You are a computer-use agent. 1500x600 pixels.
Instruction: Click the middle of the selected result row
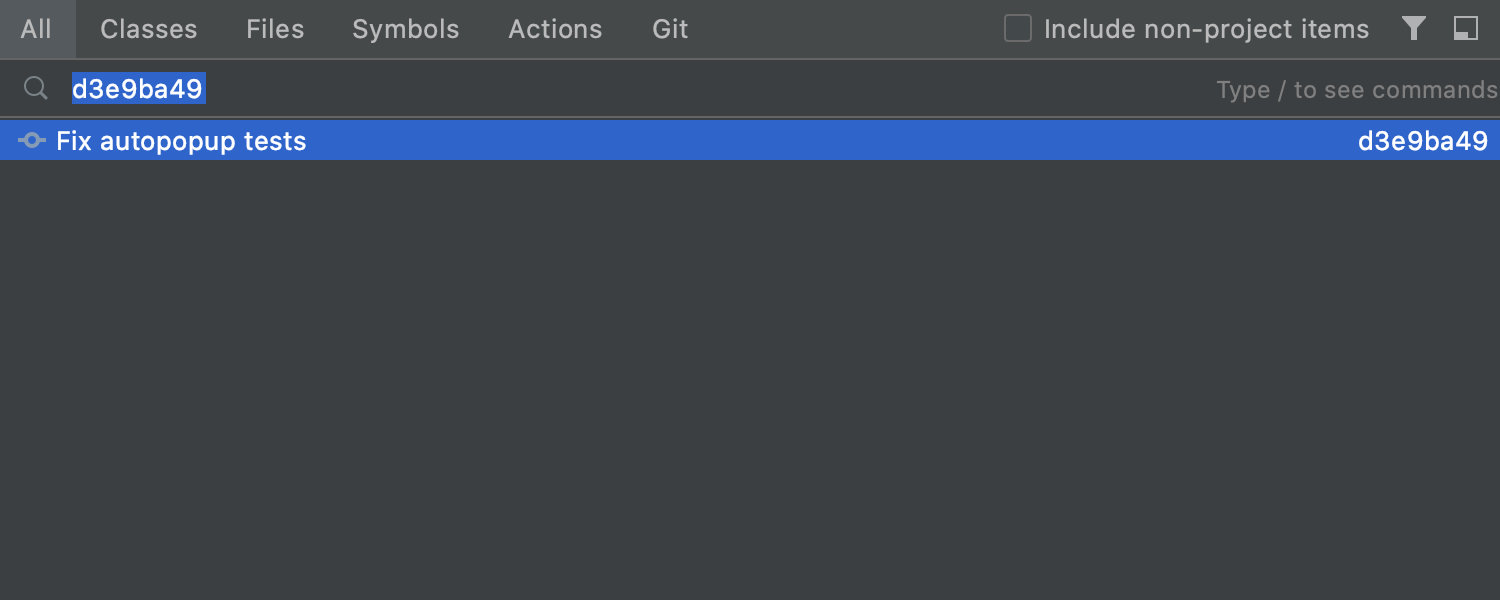click(750, 141)
